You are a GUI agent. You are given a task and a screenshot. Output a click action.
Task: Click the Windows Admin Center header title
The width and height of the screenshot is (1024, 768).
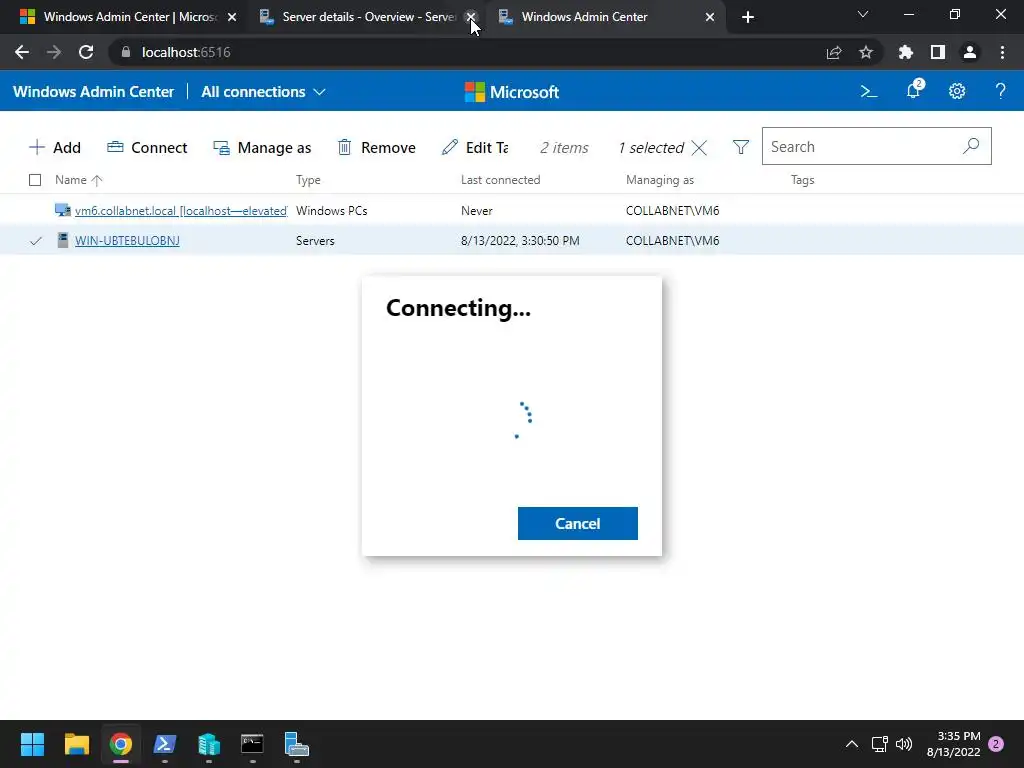tap(93, 92)
